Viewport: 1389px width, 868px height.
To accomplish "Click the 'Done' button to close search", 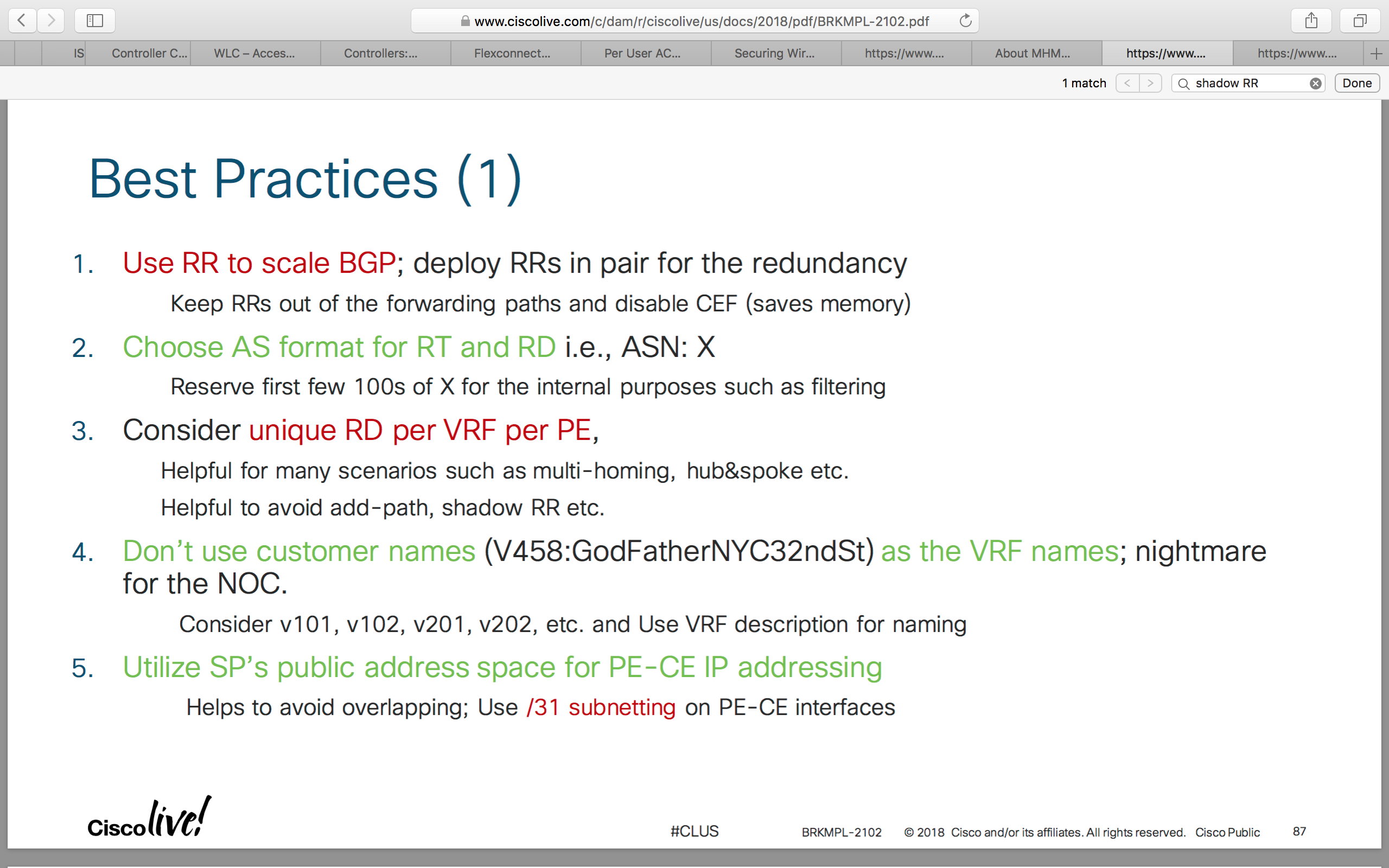I will click(x=1357, y=84).
